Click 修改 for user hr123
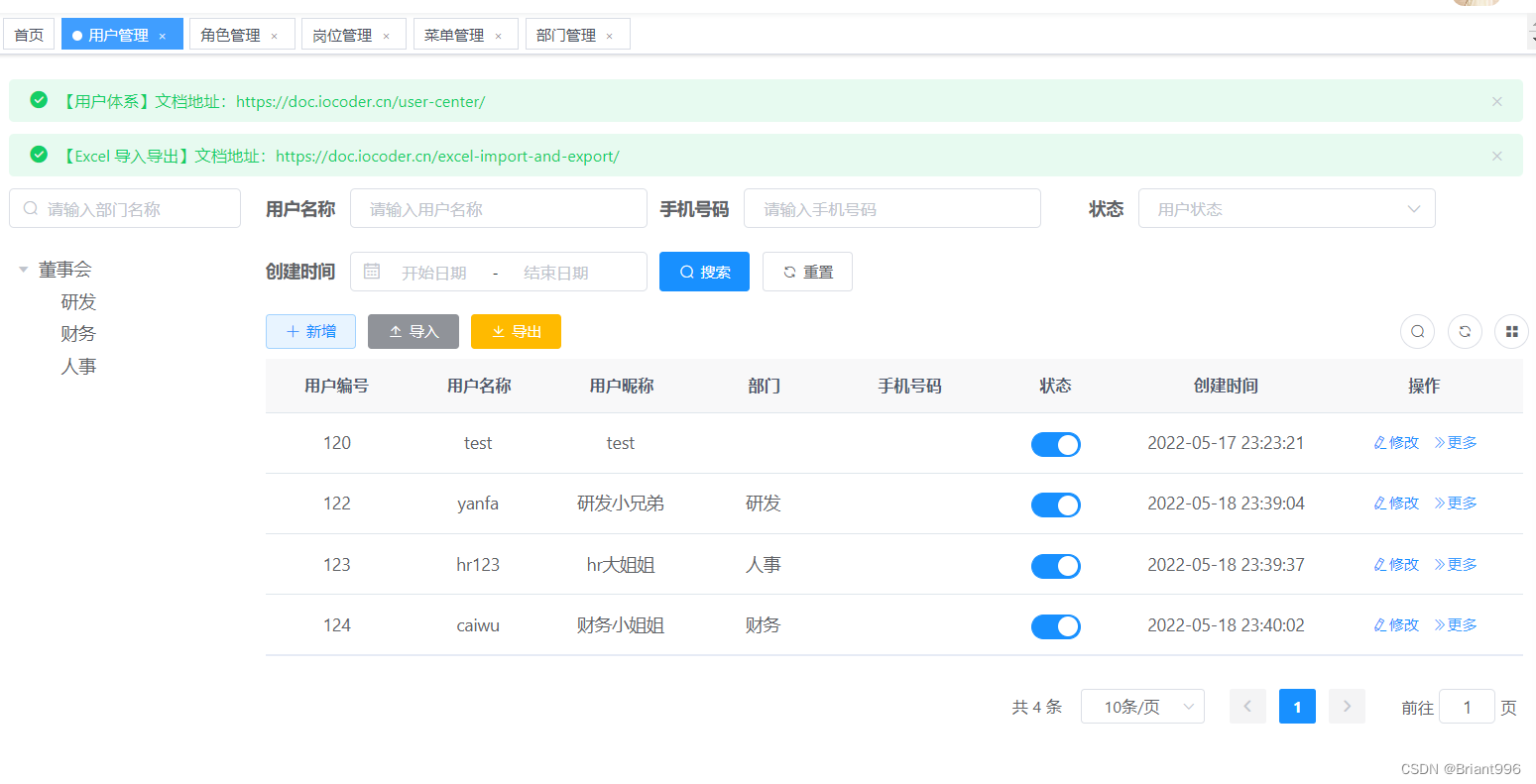The width and height of the screenshot is (1536, 784). click(x=1396, y=564)
